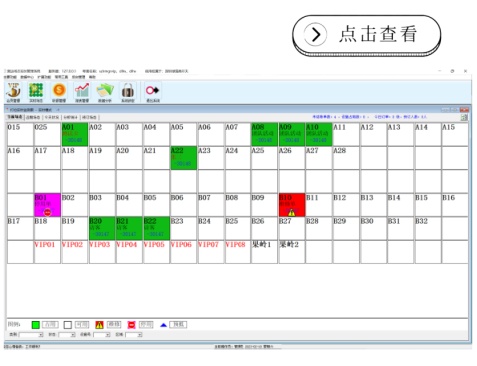
Task: Click the padlock system lock icon
Action: [128, 92]
